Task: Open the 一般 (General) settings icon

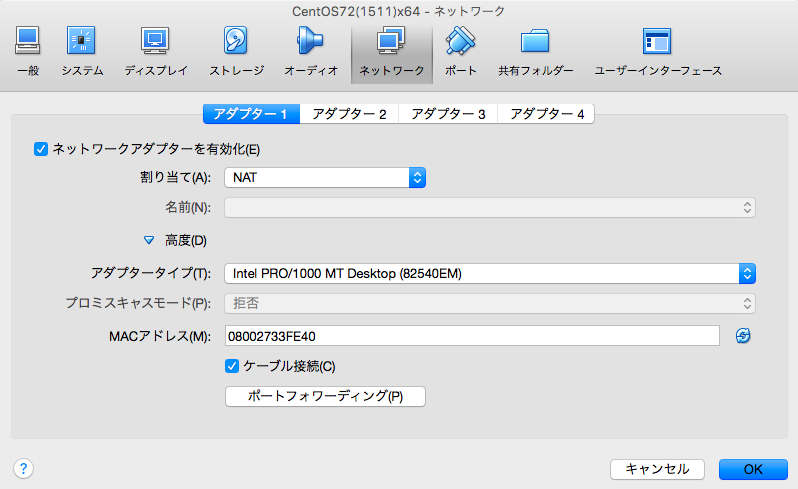Action: click(28, 52)
